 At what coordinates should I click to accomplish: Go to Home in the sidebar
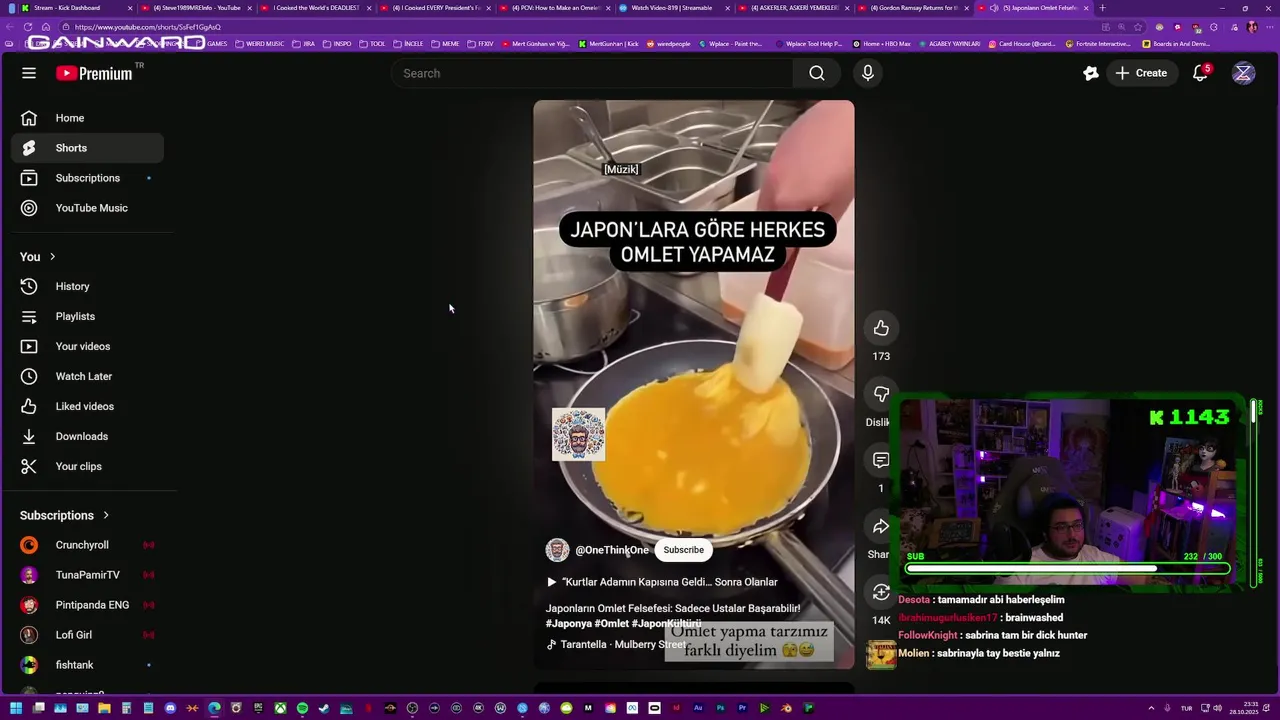(x=88, y=118)
